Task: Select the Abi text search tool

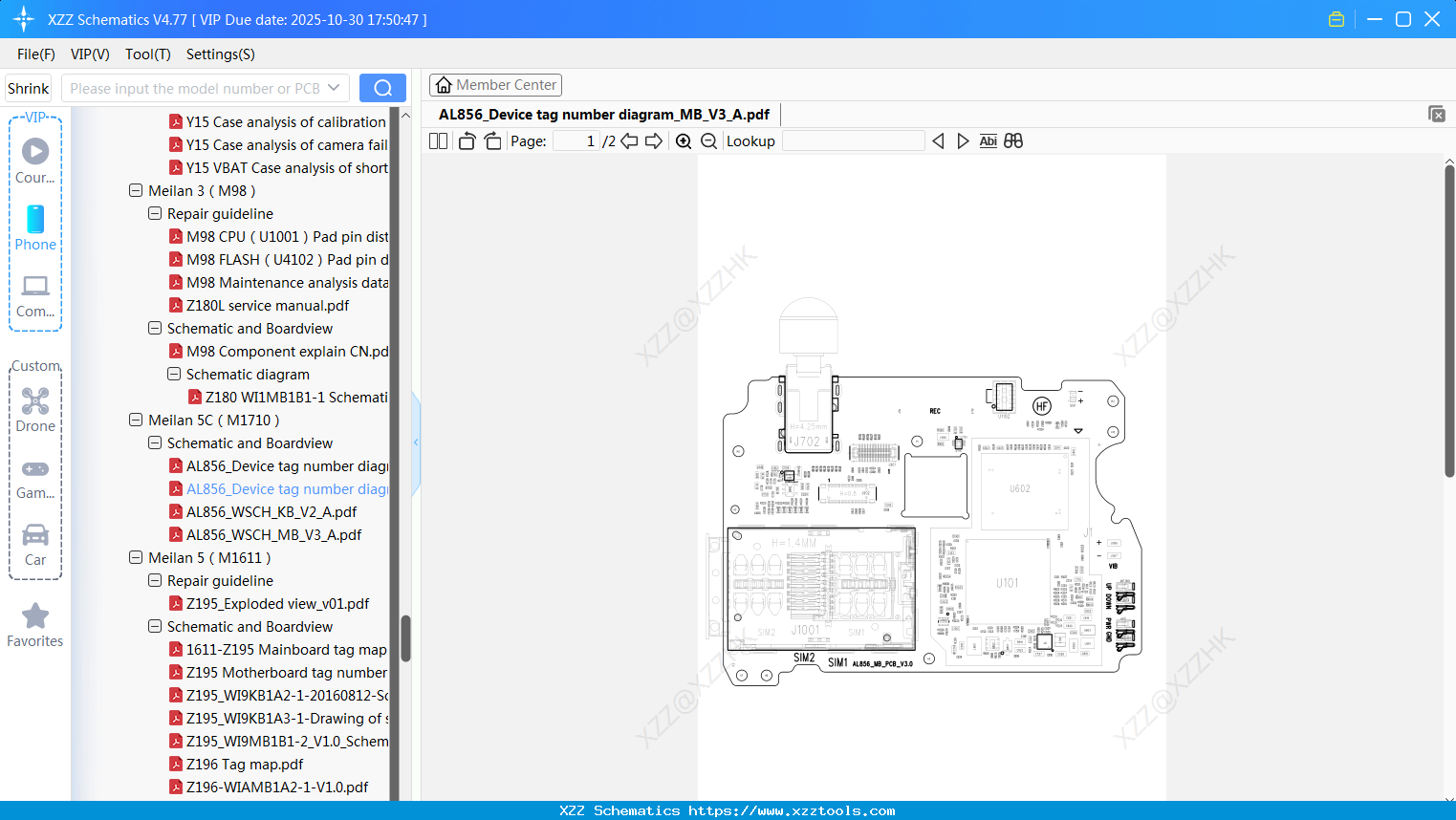Action: [988, 140]
